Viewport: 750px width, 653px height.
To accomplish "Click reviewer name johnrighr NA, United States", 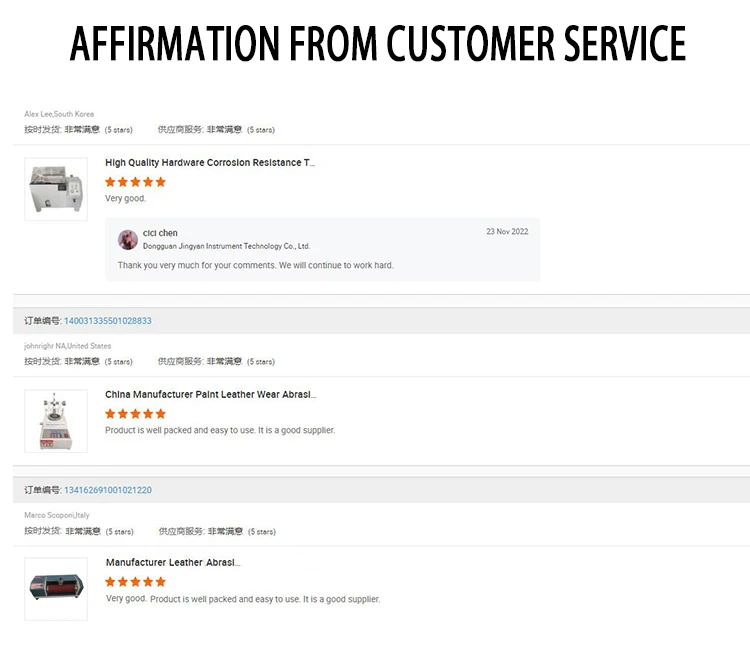I will 68,346.
